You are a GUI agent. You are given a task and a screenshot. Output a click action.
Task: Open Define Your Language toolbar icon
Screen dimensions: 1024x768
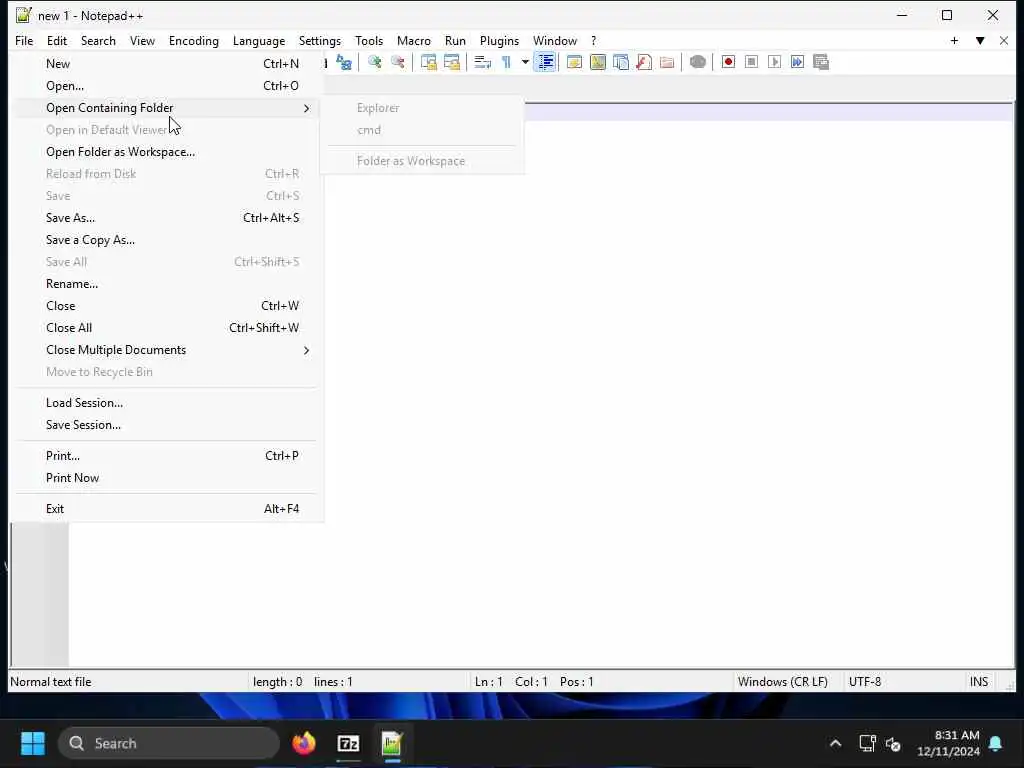coord(575,62)
